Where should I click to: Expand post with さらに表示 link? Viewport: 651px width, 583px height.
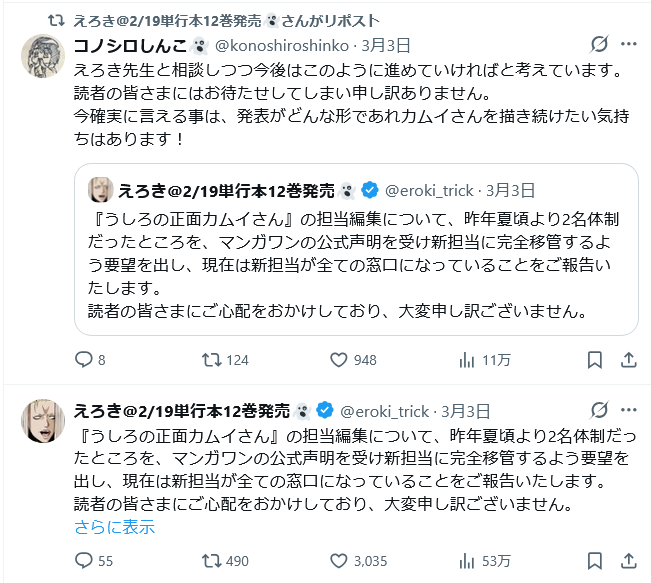point(115,527)
